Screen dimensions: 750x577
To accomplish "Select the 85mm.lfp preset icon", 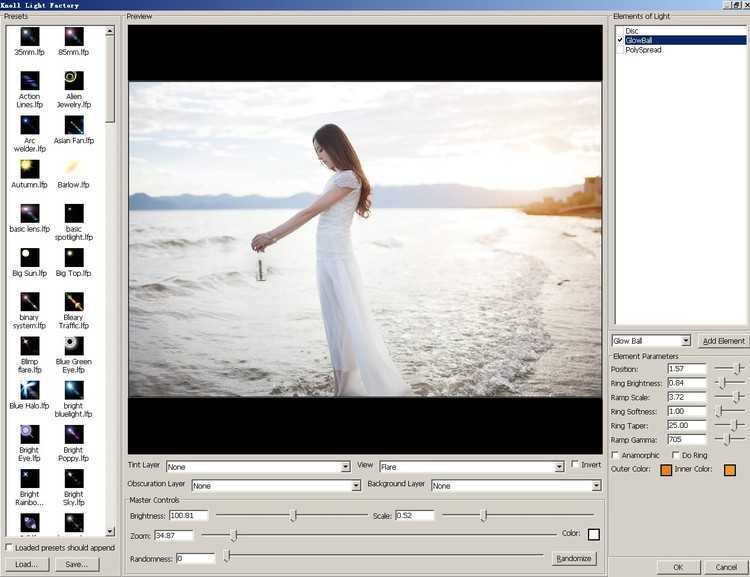I will tap(74, 37).
